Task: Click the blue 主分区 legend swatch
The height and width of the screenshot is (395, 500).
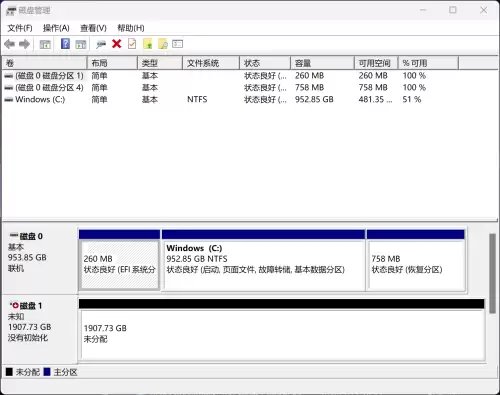Action: pos(47,372)
